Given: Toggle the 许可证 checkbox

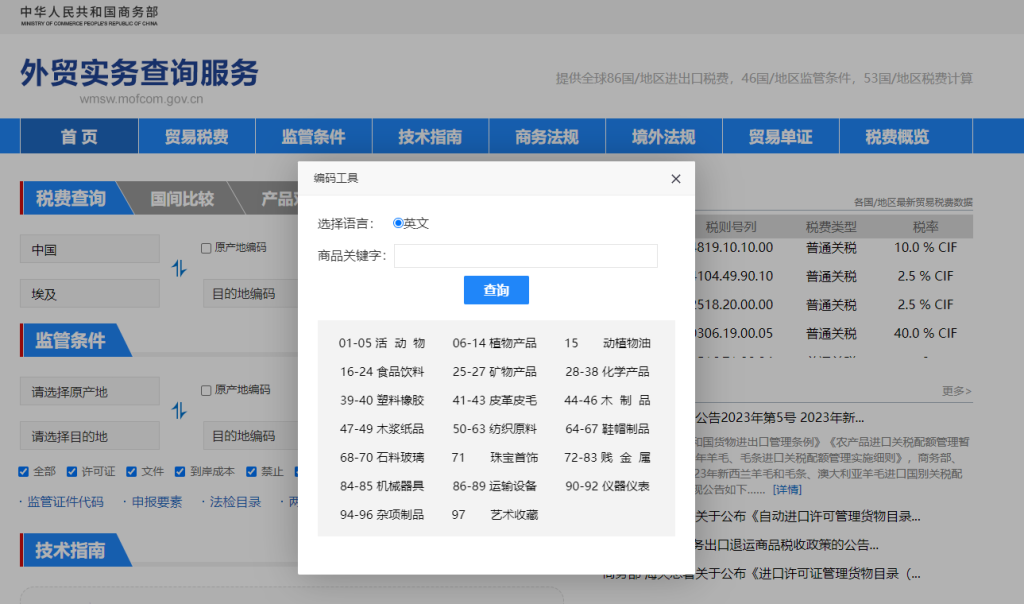Looking at the screenshot, I should [x=72, y=471].
